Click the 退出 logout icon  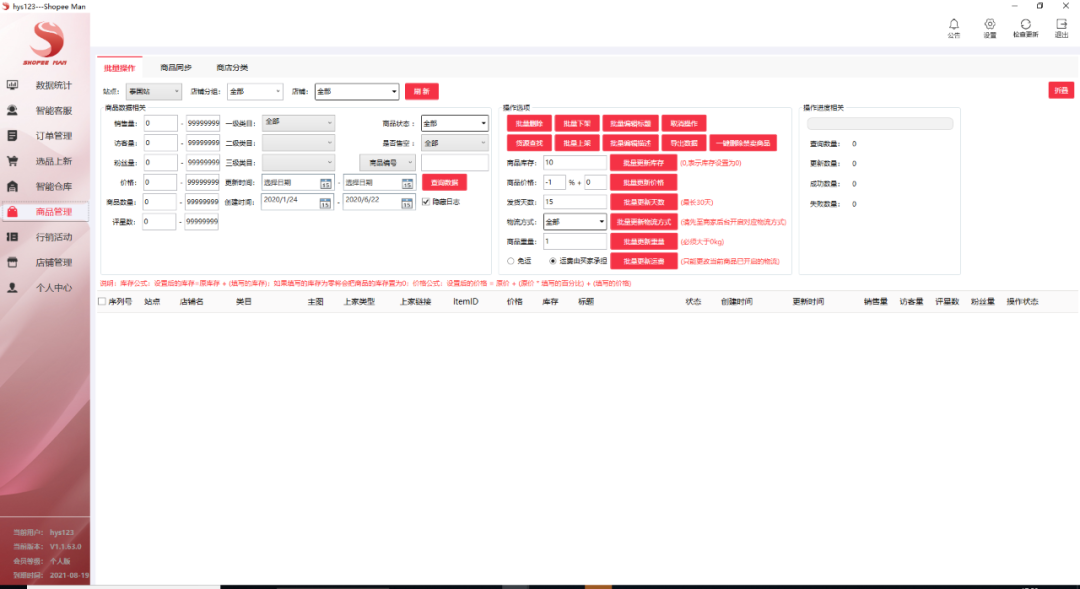[x=1061, y=24]
